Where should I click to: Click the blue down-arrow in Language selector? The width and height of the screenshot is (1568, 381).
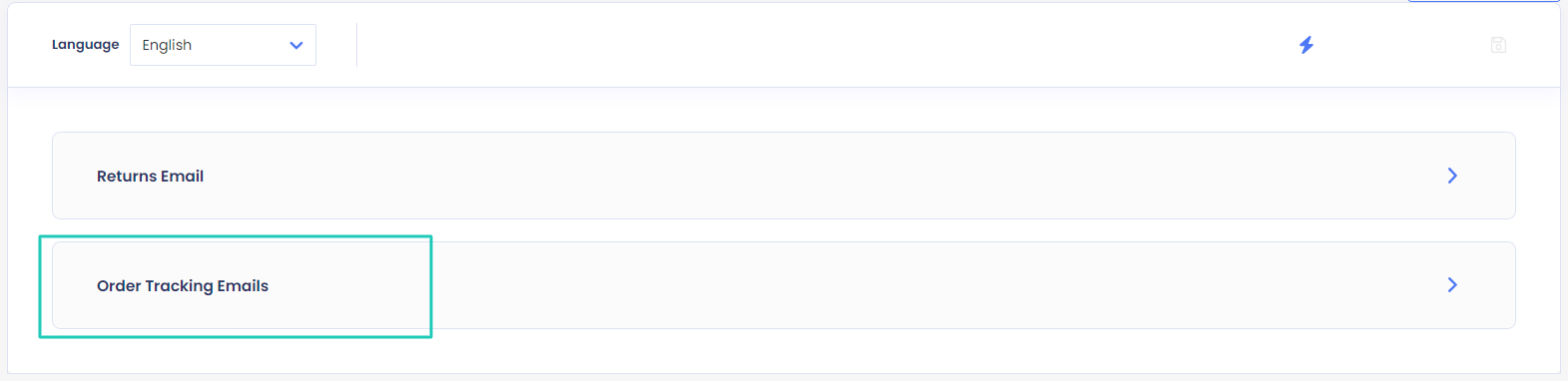(x=295, y=45)
